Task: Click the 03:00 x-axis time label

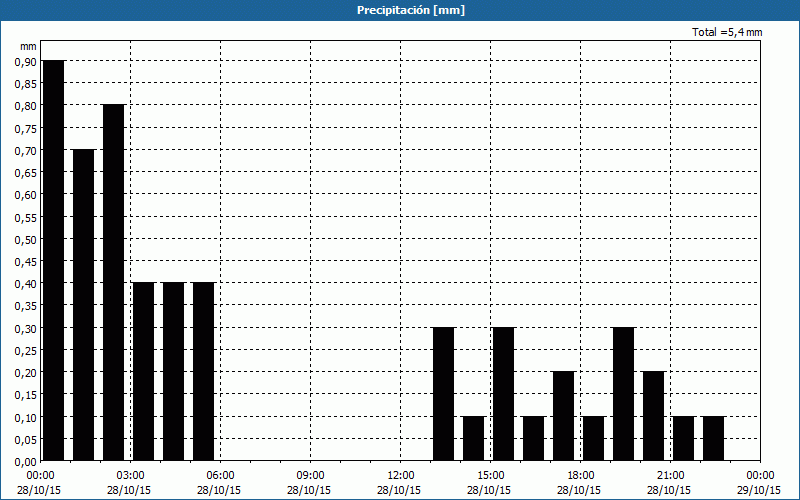Action: pos(130,476)
